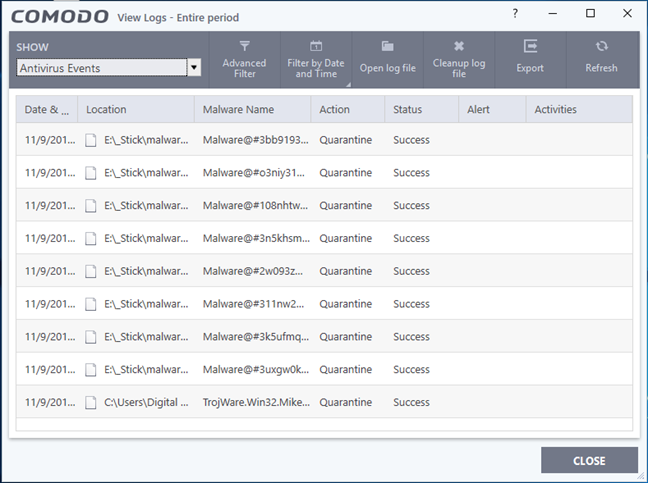
Task: Click file icon in Malware@#2w093z row
Action: (91, 271)
